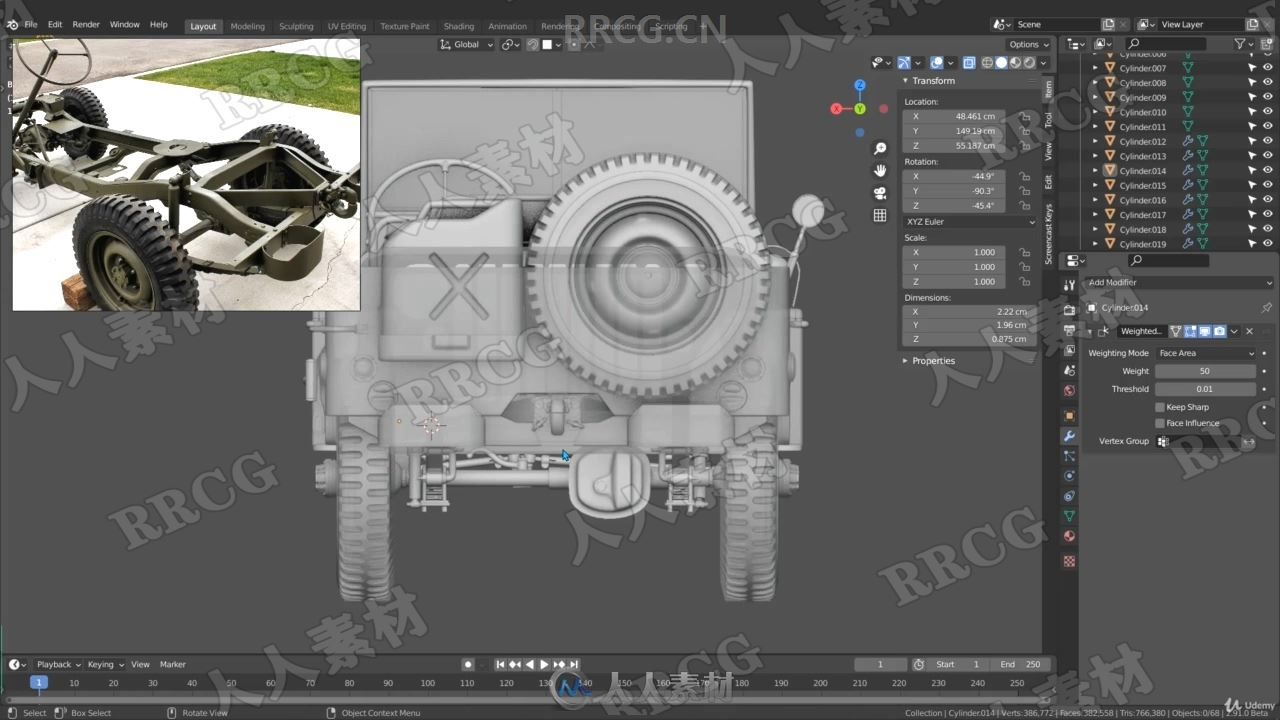Lock the Location X value

(1025, 116)
